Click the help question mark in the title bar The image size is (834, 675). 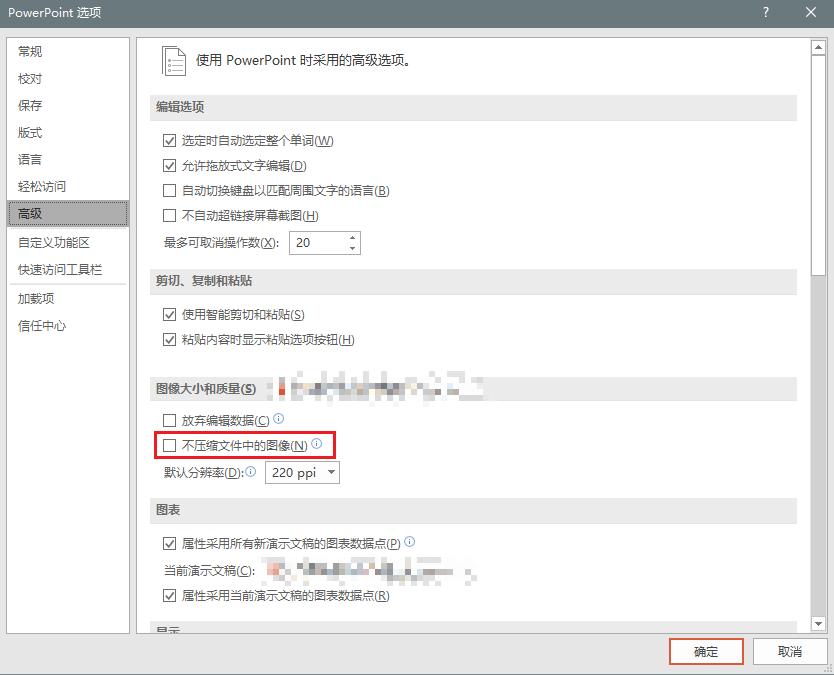(x=765, y=13)
